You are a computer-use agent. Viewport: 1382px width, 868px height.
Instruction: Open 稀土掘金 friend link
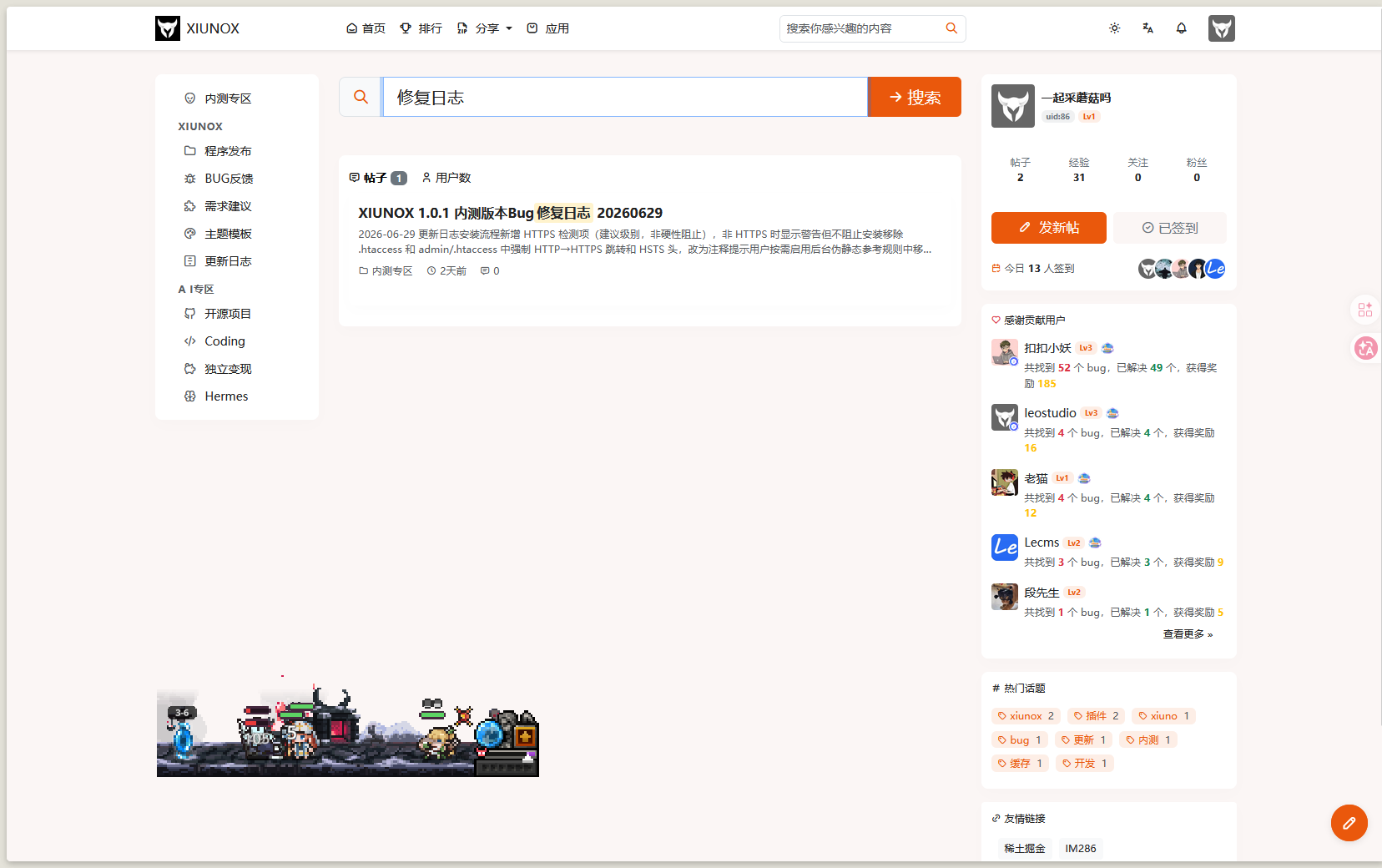1025,849
